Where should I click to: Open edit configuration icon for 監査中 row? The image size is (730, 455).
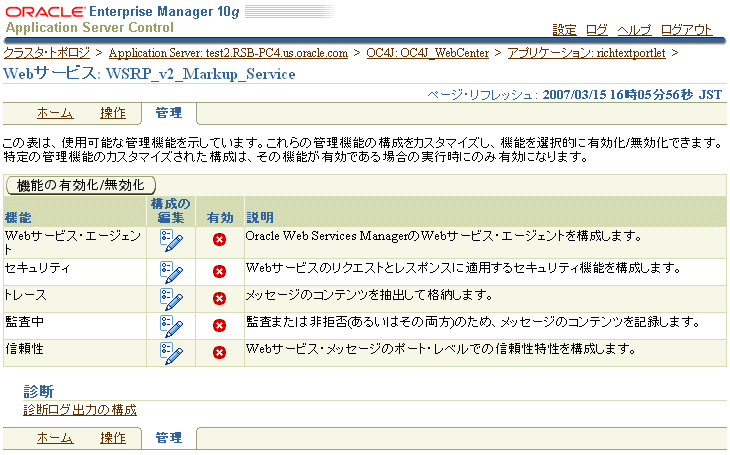[x=171, y=326]
